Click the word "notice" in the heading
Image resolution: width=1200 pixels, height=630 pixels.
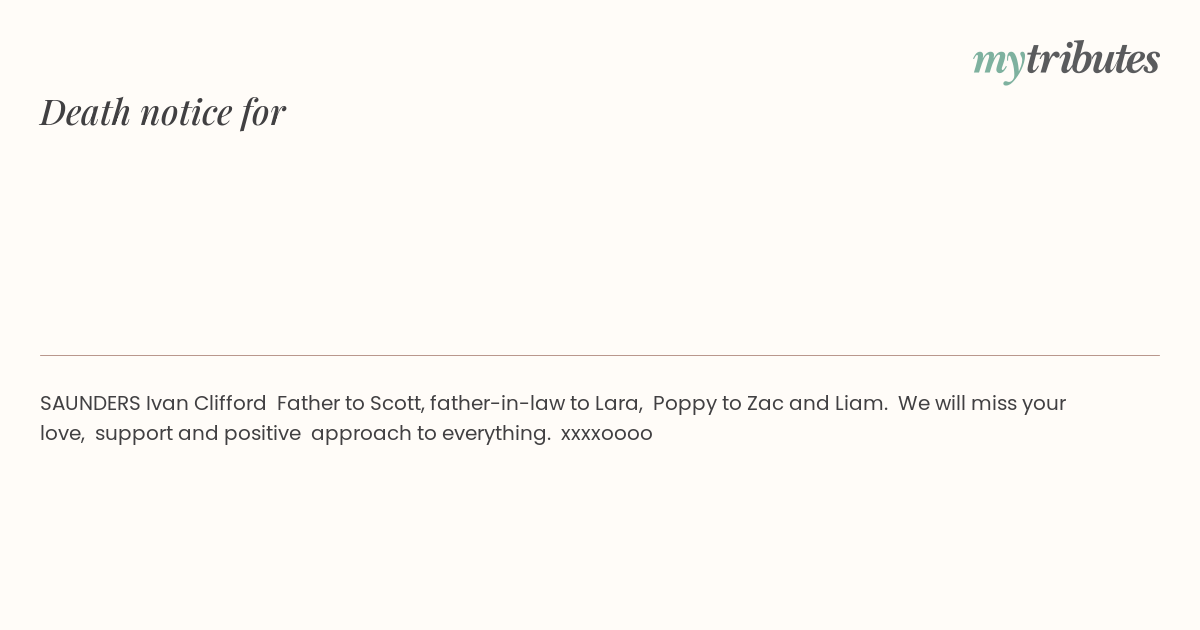point(186,112)
